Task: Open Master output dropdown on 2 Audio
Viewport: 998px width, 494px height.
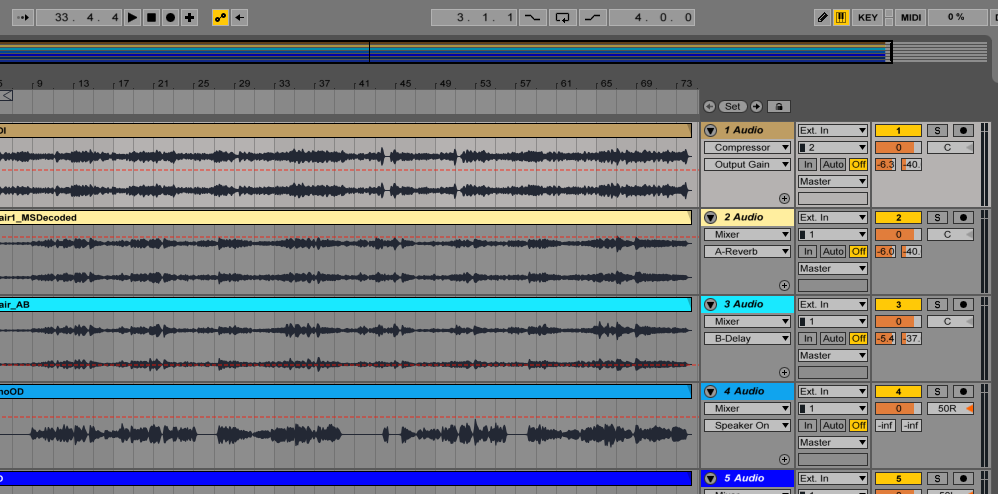Action: coord(833,269)
